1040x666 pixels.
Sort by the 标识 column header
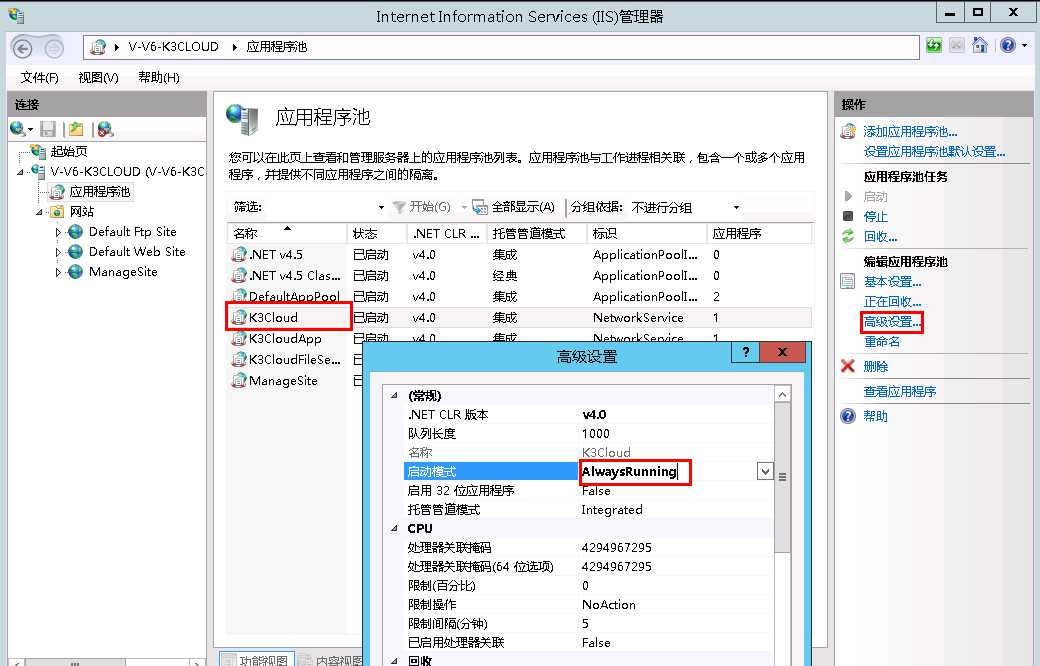click(647, 233)
